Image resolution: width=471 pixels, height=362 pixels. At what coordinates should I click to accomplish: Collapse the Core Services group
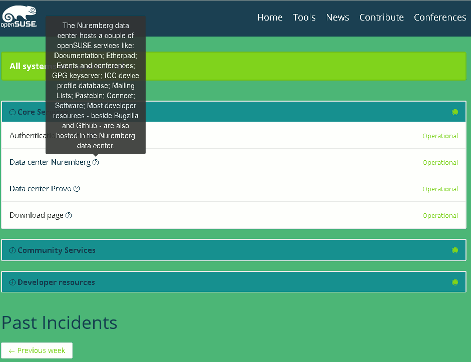tap(12, 112)
